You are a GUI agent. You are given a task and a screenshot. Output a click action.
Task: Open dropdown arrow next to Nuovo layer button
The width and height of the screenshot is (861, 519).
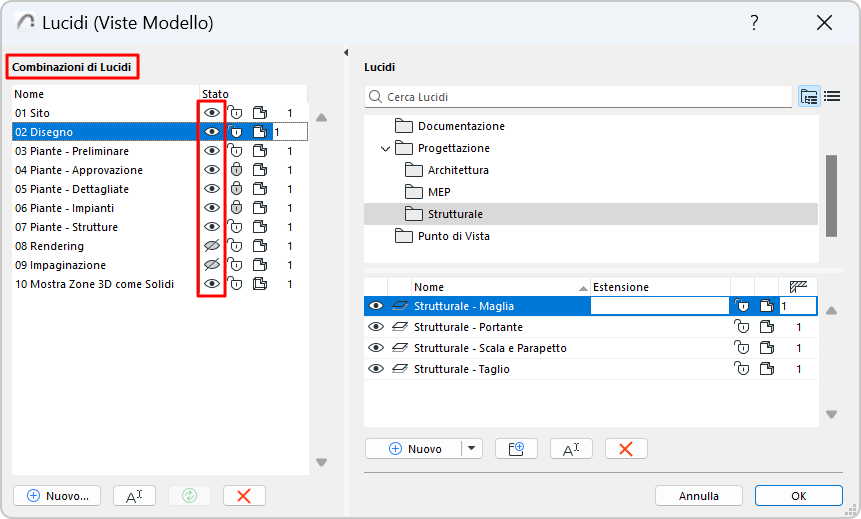[x=472, y=449]
